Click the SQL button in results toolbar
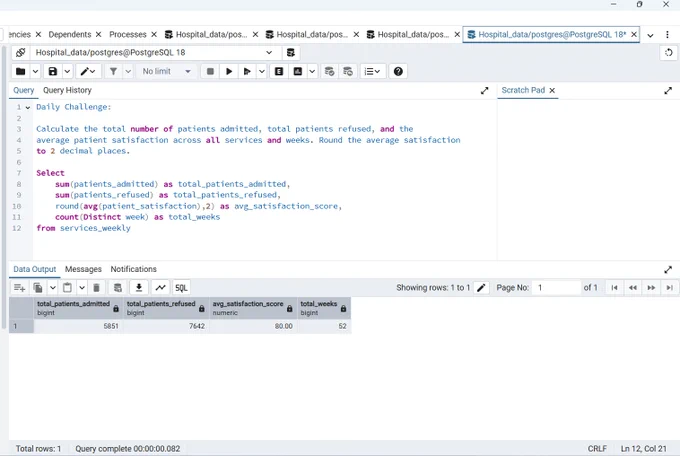 click(181, 288)
